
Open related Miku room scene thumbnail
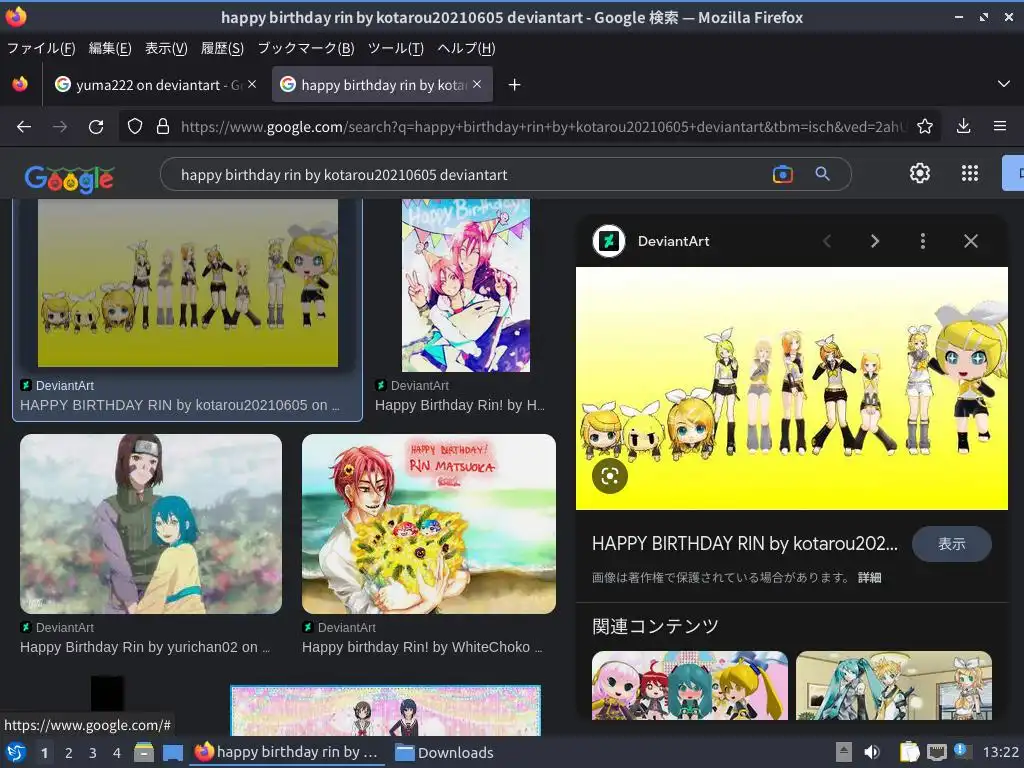(893, 685)
